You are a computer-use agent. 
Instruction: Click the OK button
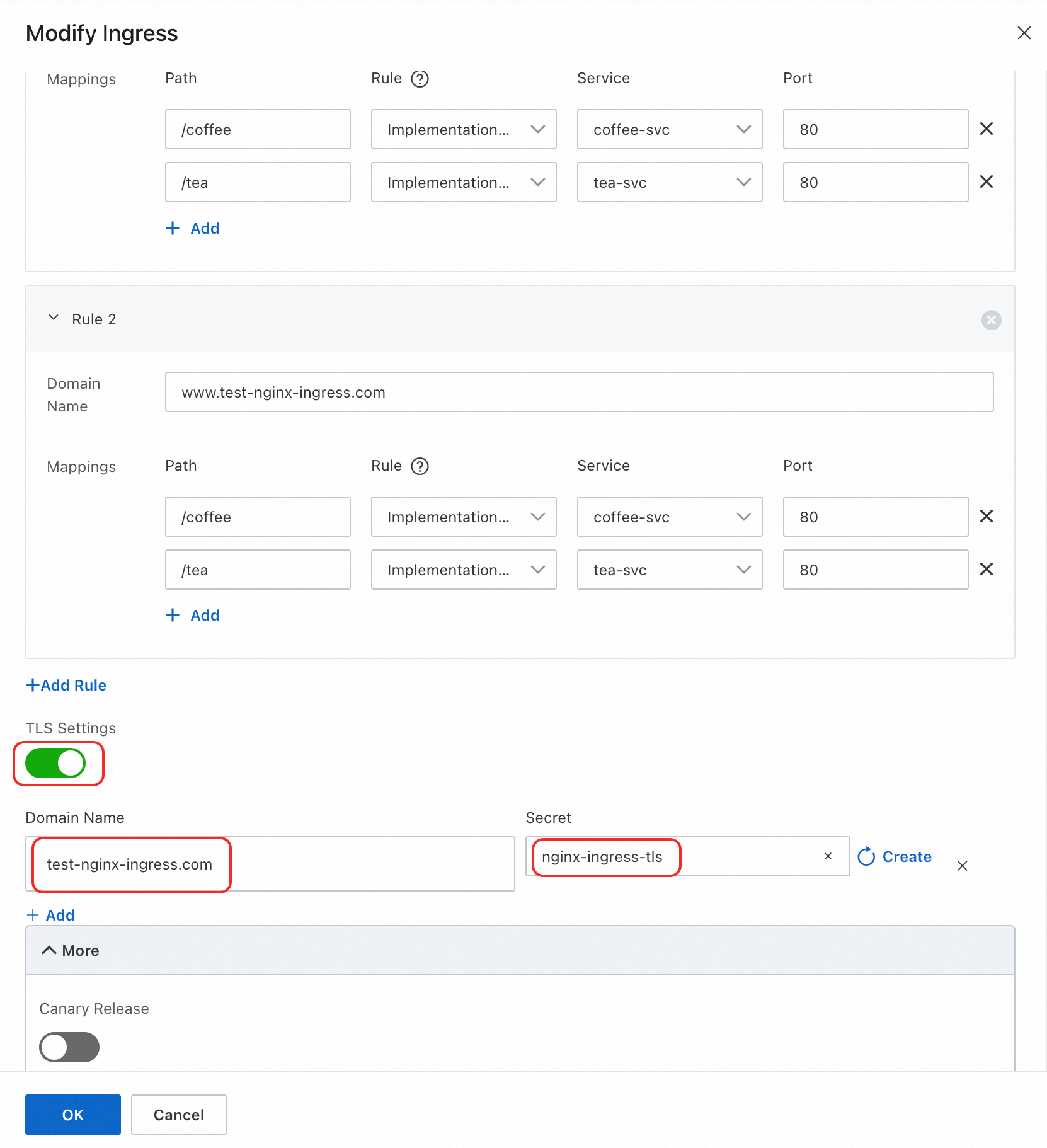73,1115
